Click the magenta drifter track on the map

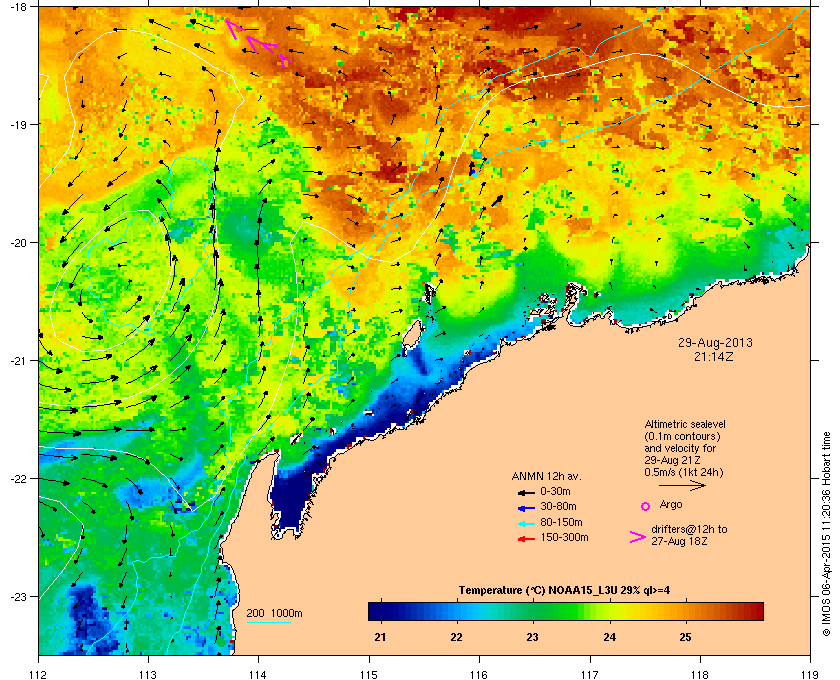pyautogui.click(x=257, y=42)
